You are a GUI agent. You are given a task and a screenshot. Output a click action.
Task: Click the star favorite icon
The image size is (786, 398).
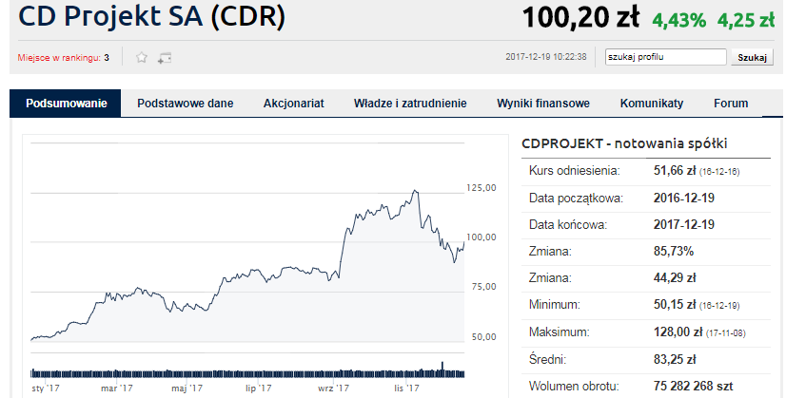click(142, 58)
